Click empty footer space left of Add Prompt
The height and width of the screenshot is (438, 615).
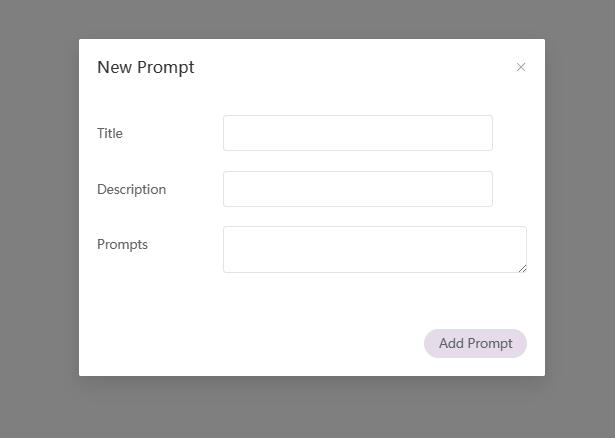pyautogui.click(x=250, y=343)
